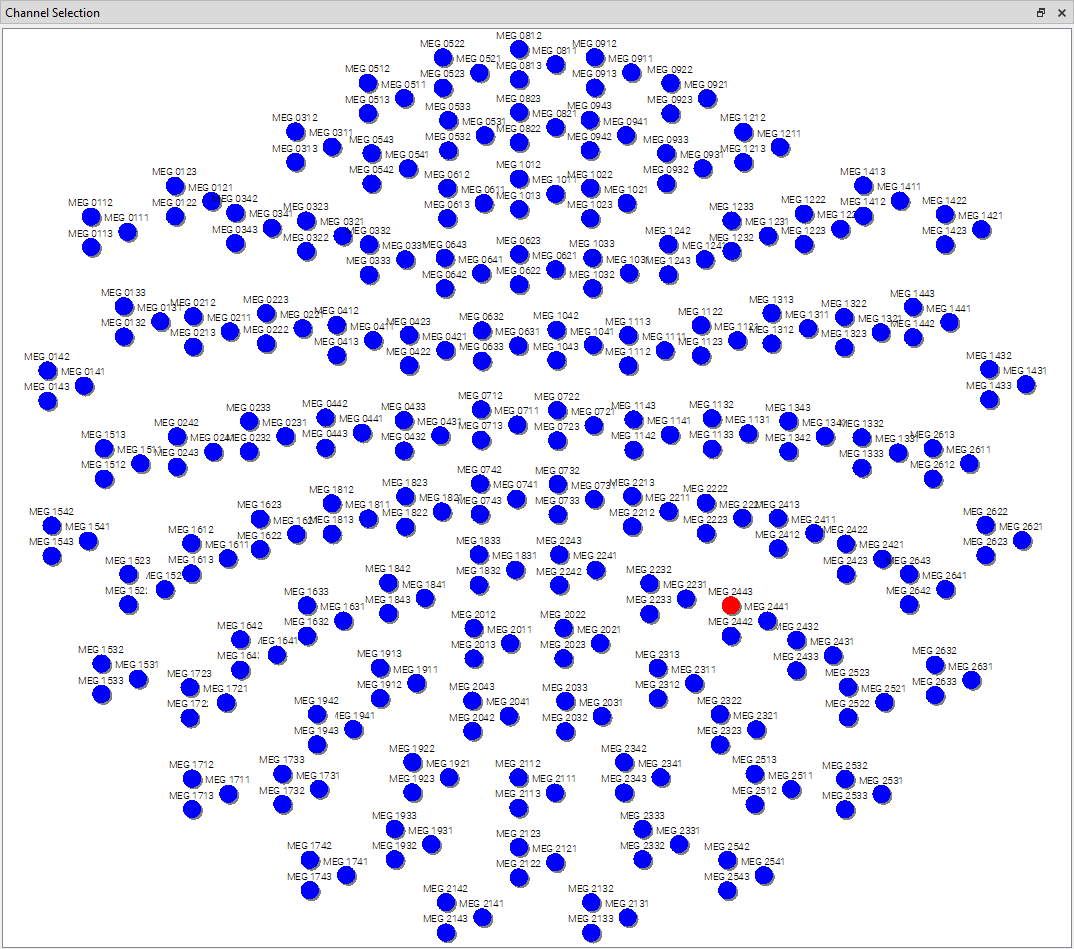This screenshot has width=1074, height=949.
Task: Select the MEG 1413 channel dot
Action: [864, 185]
